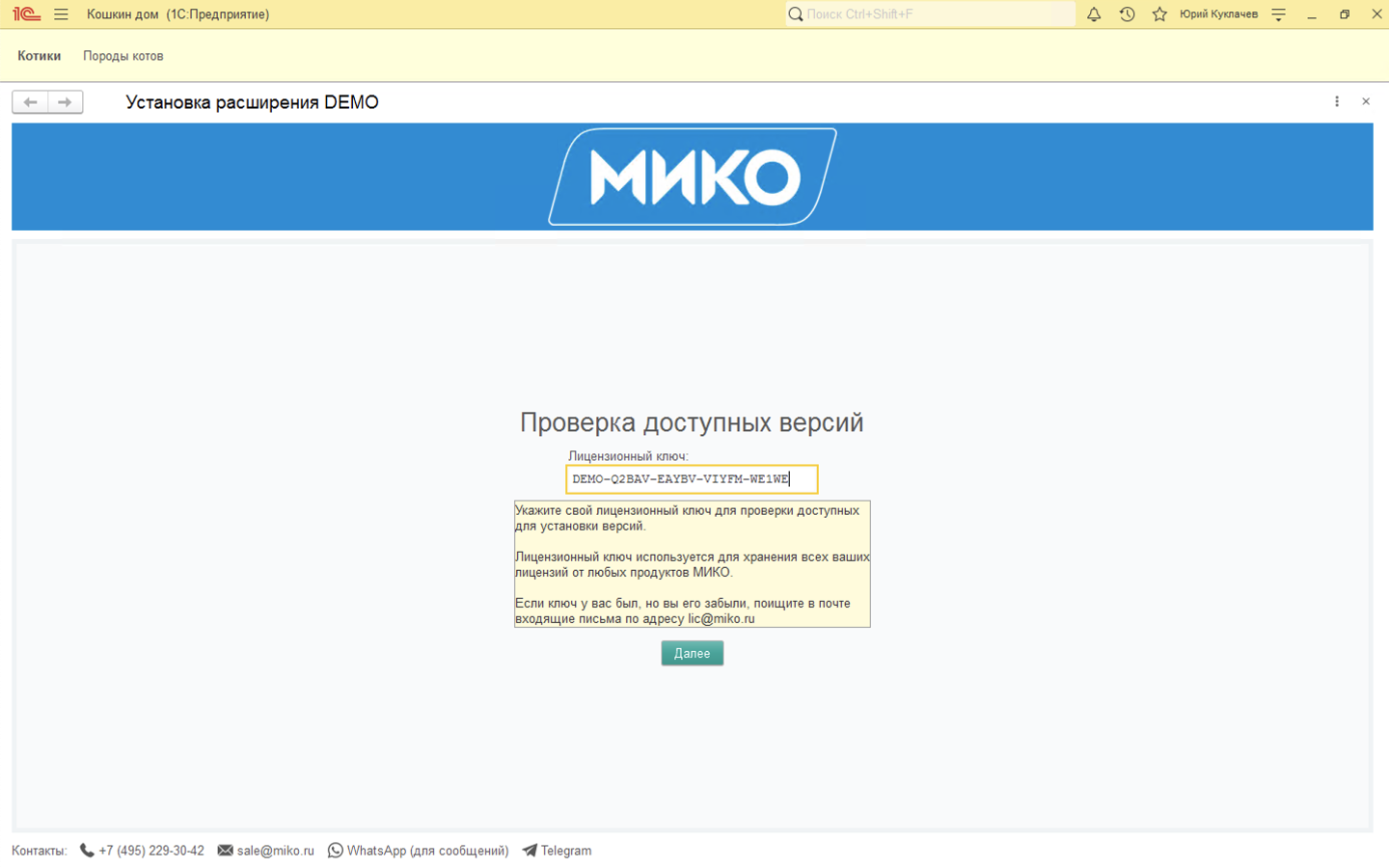Image resolution: width=1389 pixels, height=868 pixels.
Task: Open the Котики section
Action: [40, 56]
